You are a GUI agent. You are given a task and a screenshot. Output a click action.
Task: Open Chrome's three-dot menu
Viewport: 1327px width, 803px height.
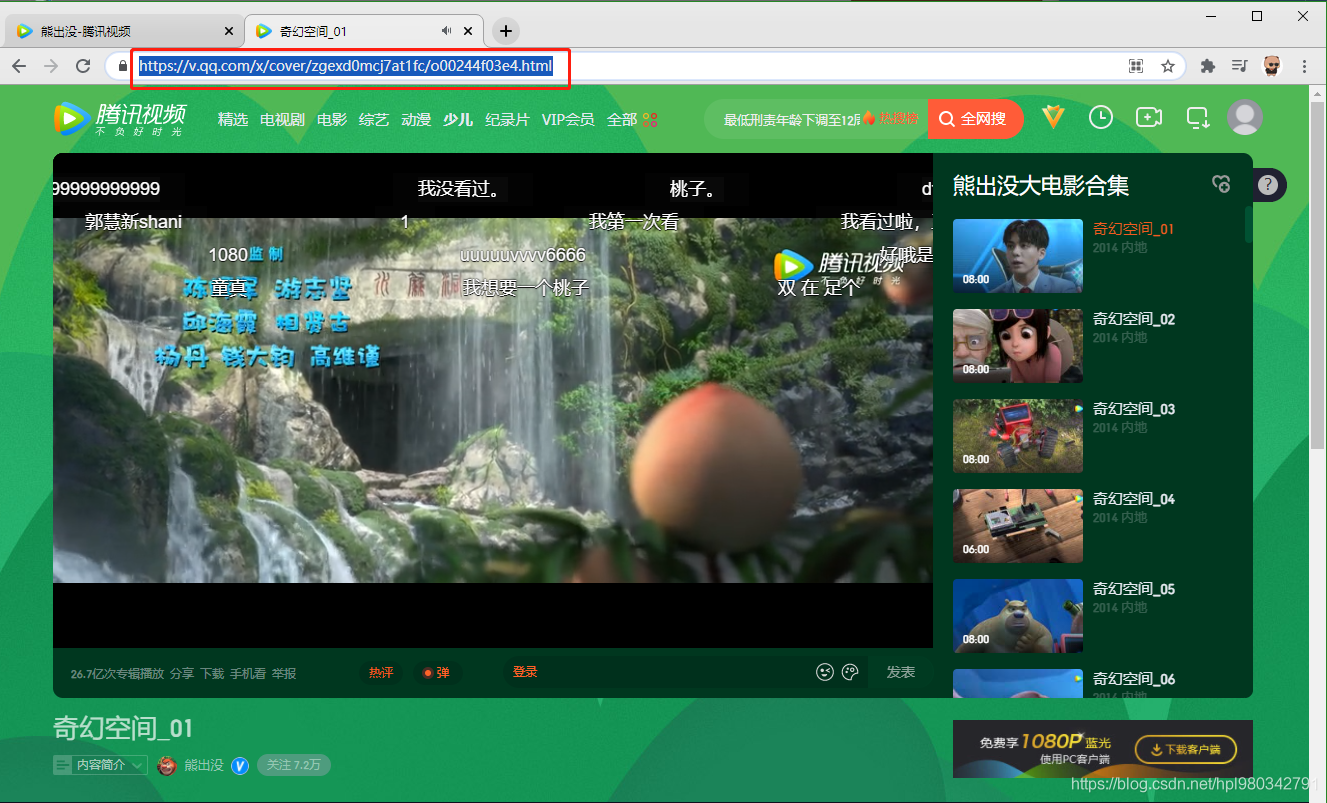point(1305,66)
